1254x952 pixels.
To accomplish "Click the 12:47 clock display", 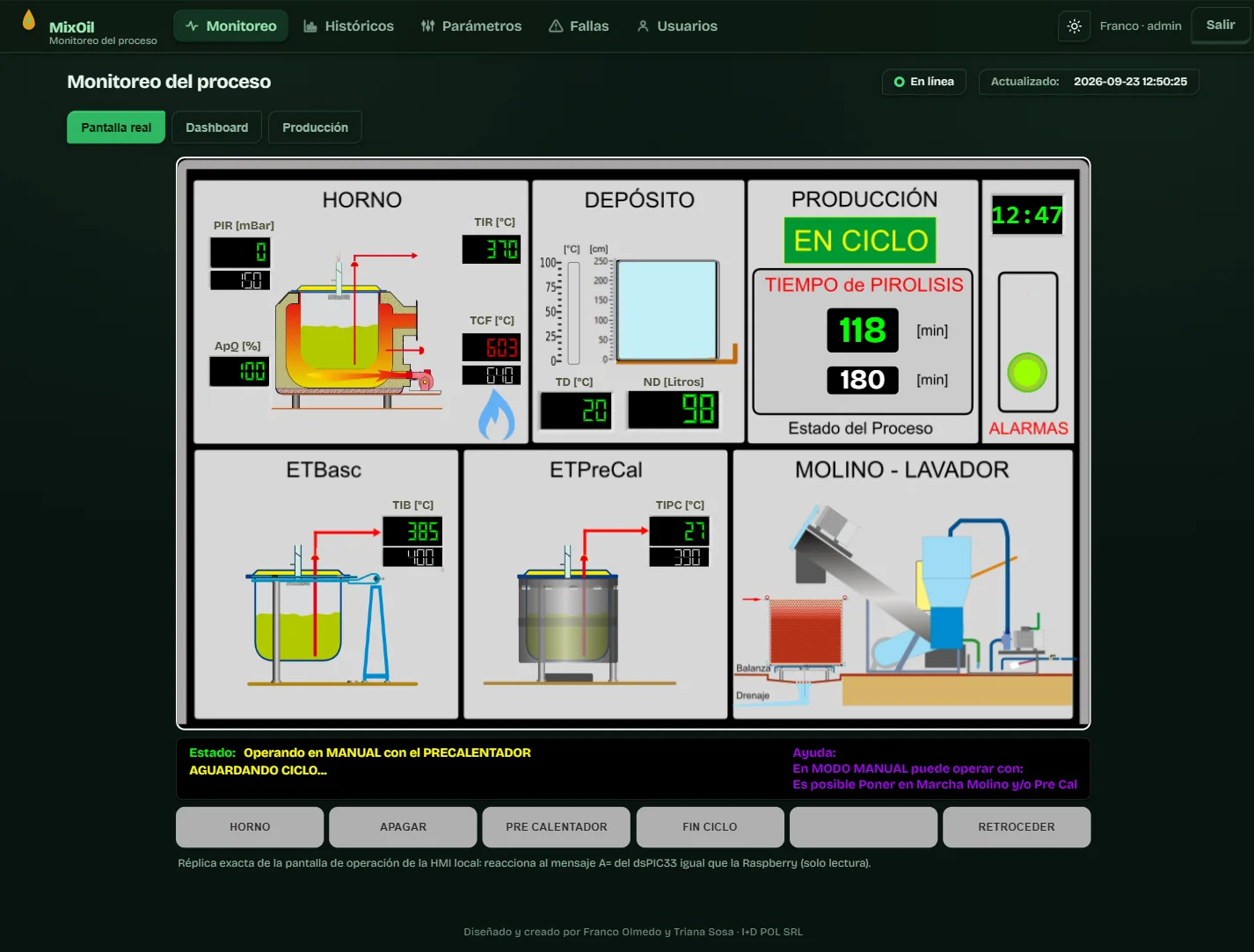I will [1027, 215].
